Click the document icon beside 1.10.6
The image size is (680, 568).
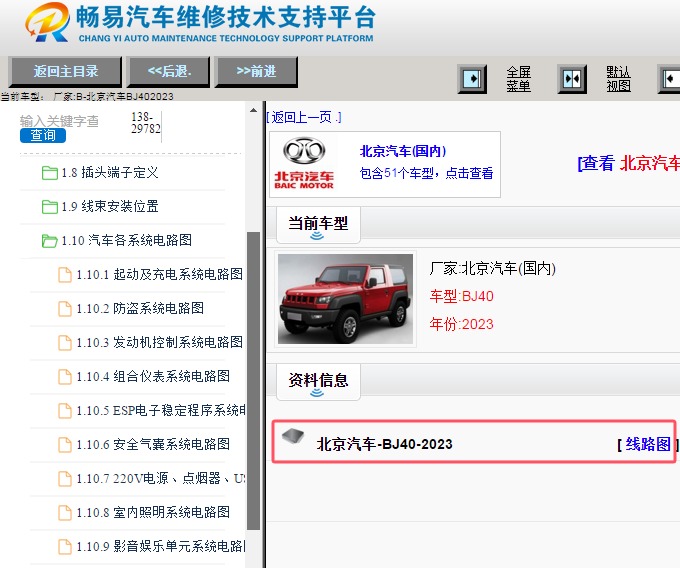(65, 444)
